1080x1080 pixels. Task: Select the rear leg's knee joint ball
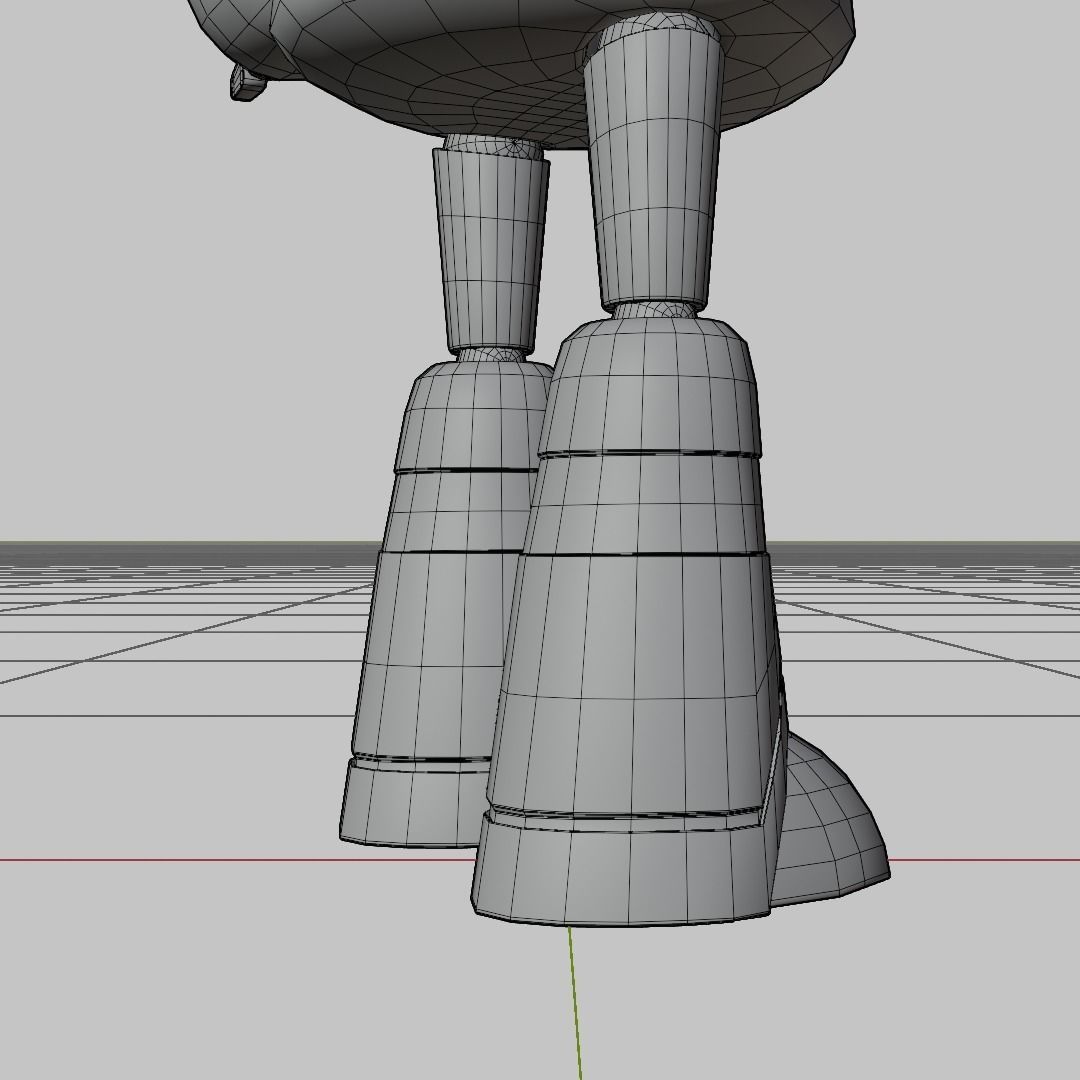click(490, 354)
